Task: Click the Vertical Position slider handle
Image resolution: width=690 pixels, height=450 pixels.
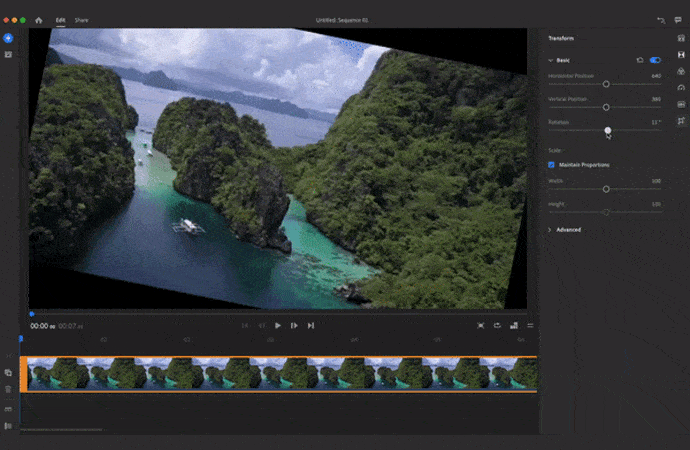Action: [x=606, y=107]
